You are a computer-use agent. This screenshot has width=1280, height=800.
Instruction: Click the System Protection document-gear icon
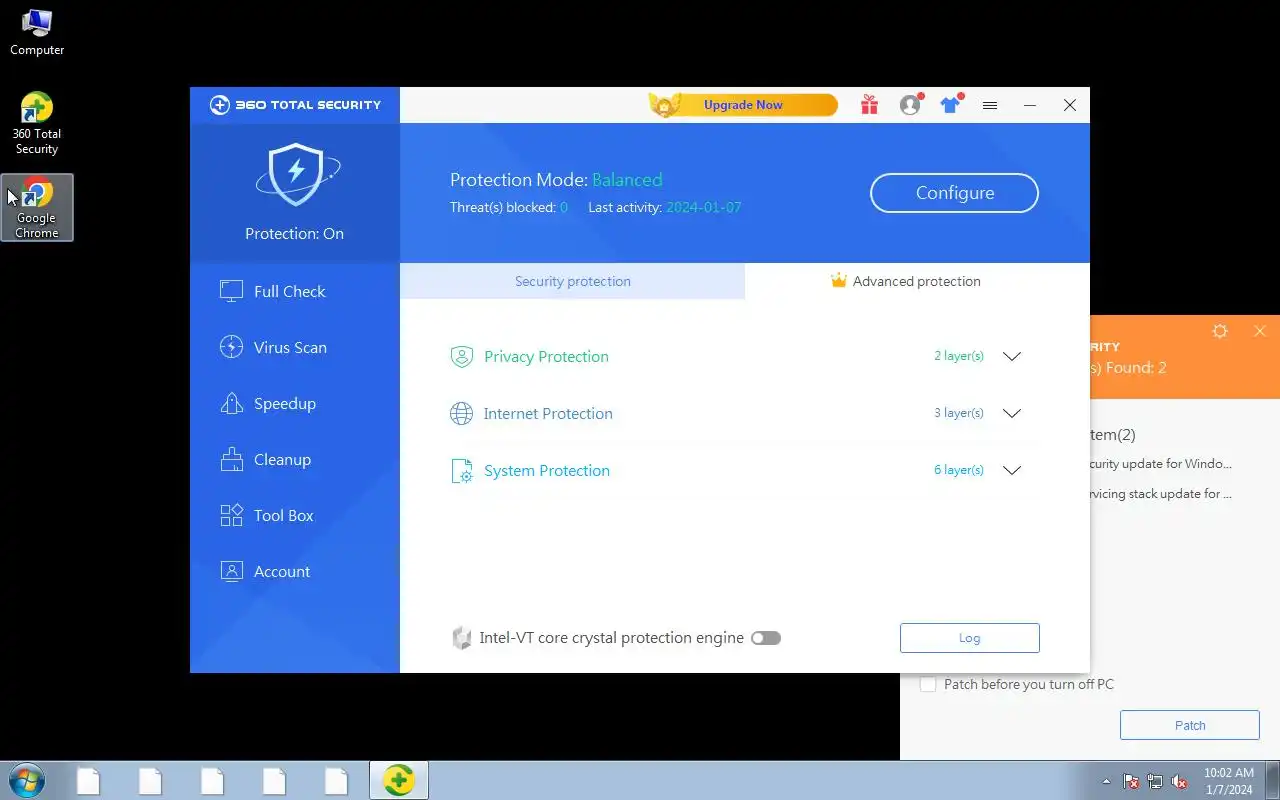[x=461, y=471]
